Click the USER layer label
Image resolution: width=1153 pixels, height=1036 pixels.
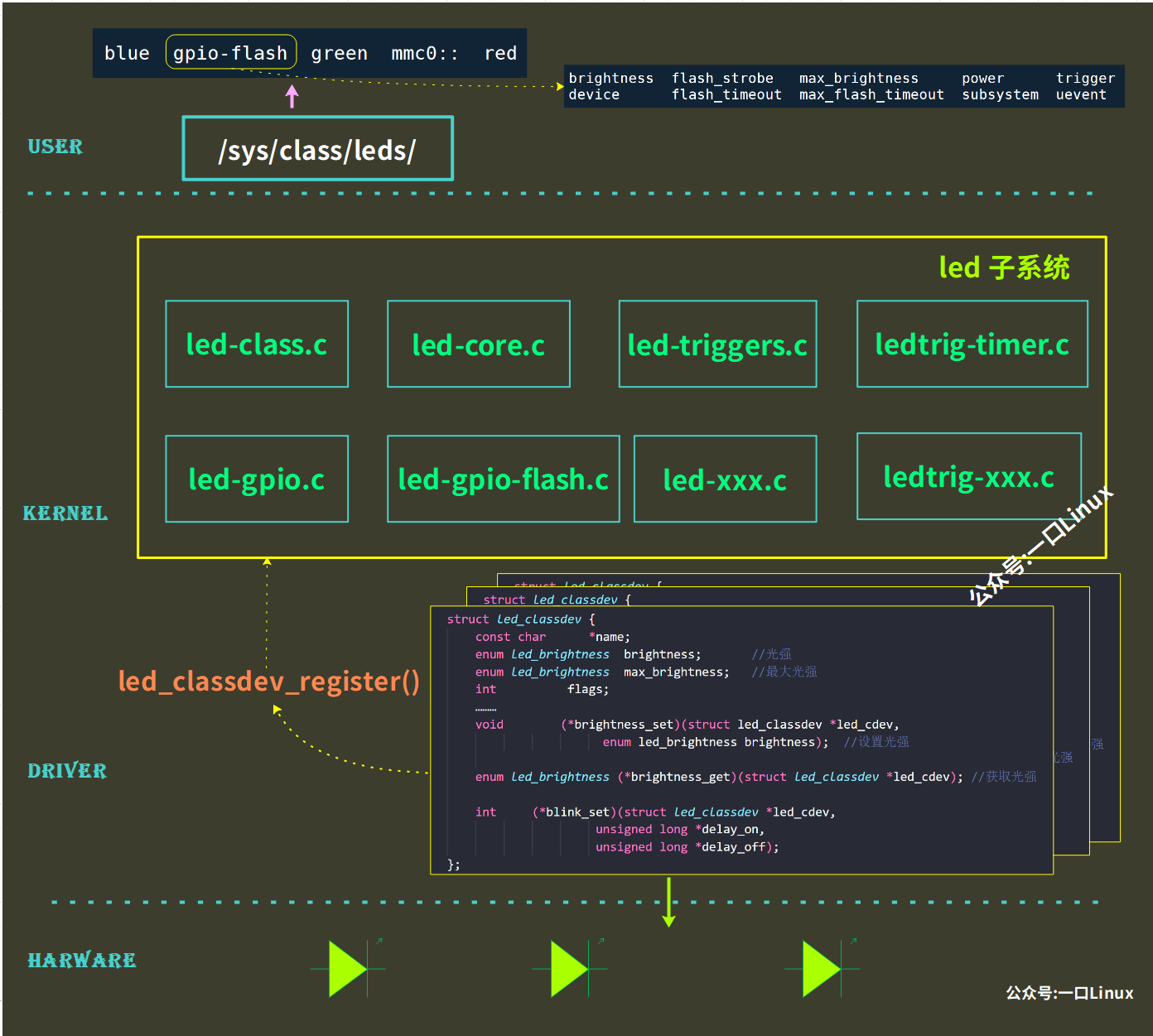[x=55, y=147]
